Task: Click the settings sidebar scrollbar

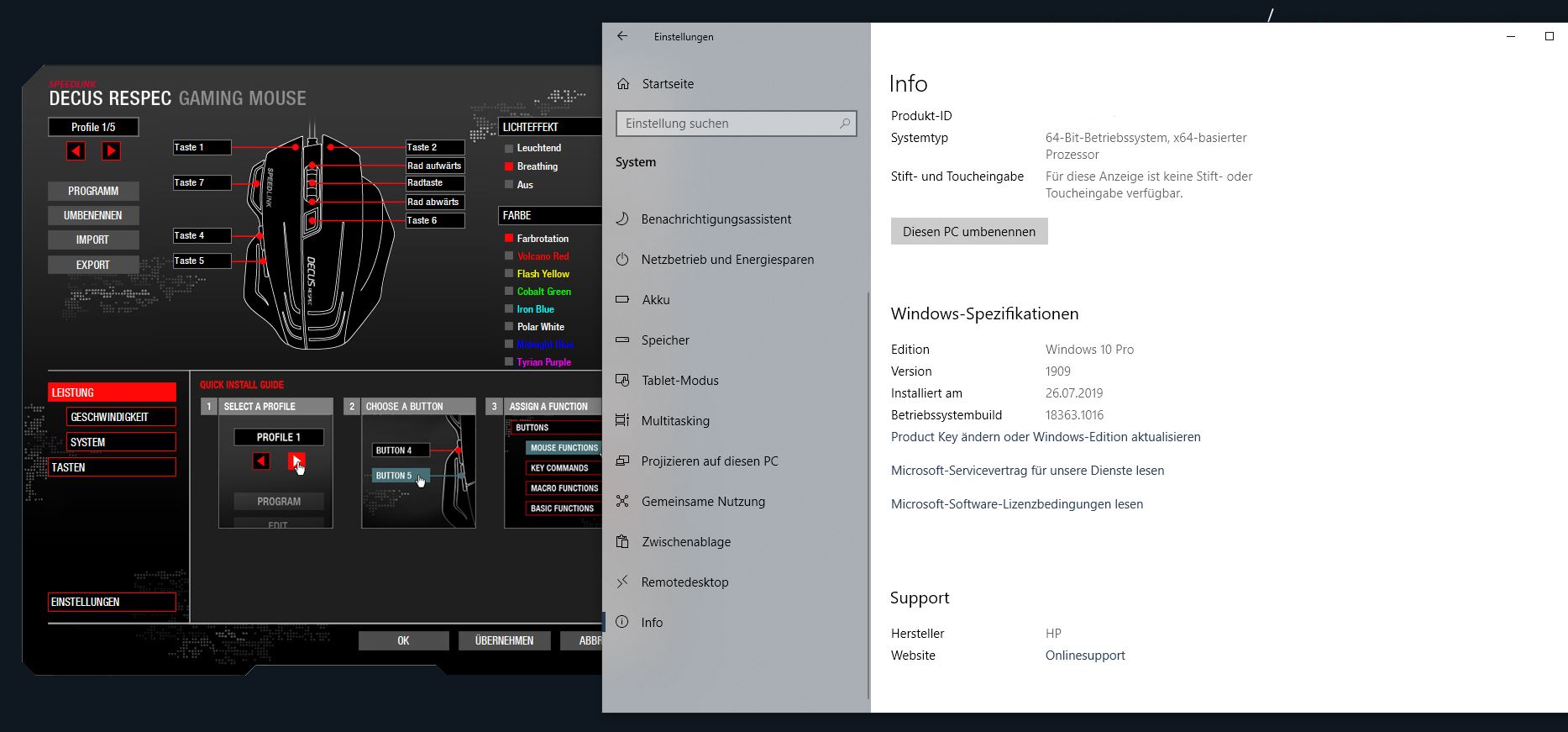Action: point(868,494)
